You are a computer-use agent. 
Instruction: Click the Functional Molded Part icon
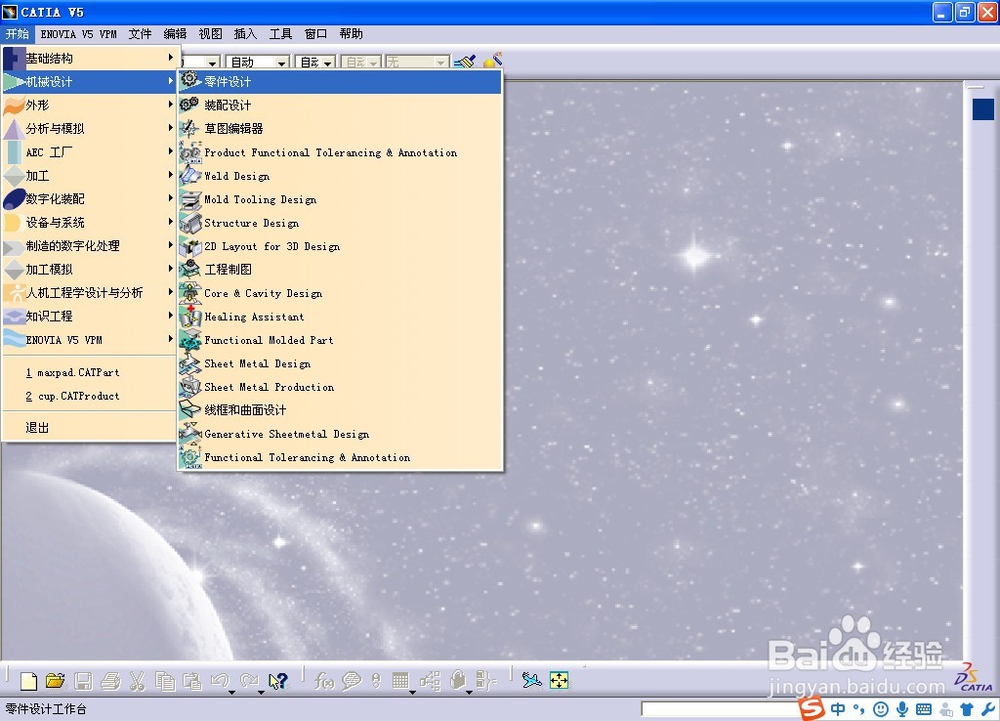coord(190,340)
